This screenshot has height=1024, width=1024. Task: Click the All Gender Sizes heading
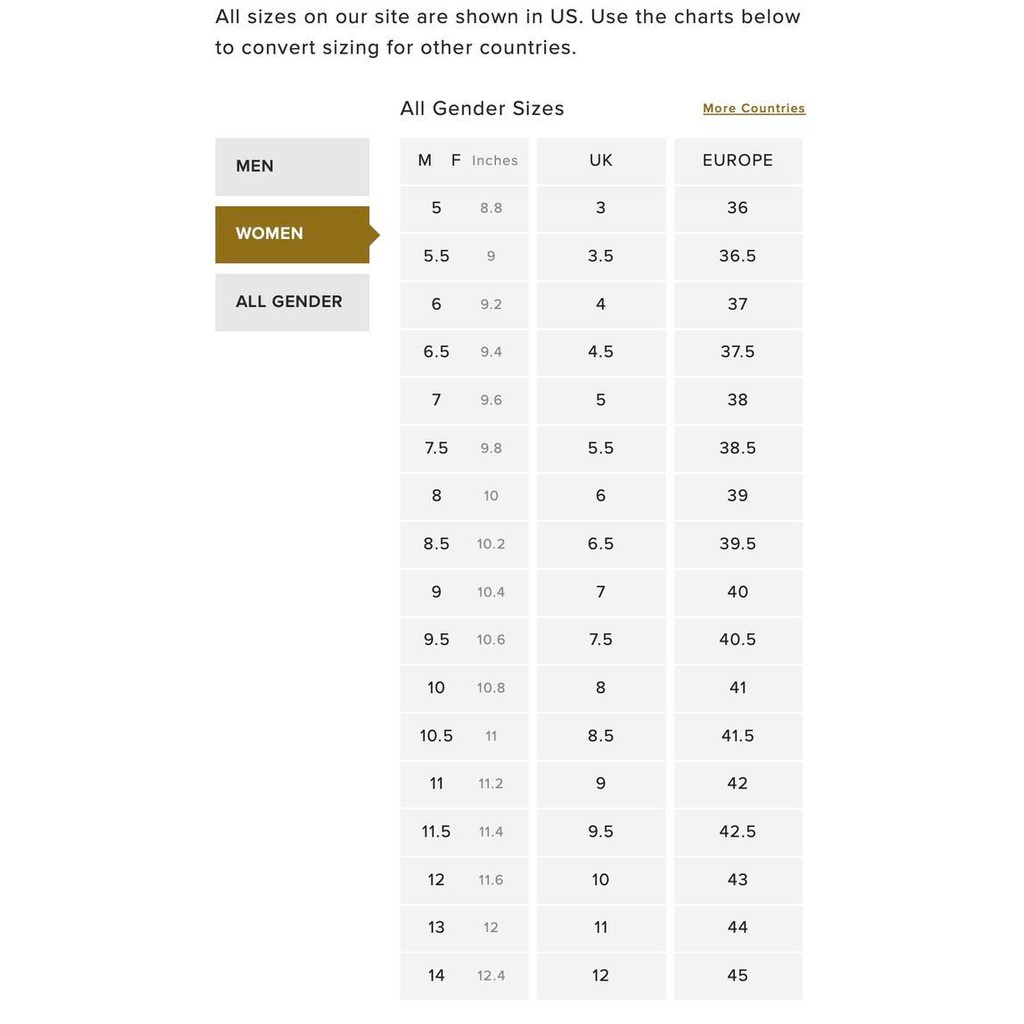(482, 108)
